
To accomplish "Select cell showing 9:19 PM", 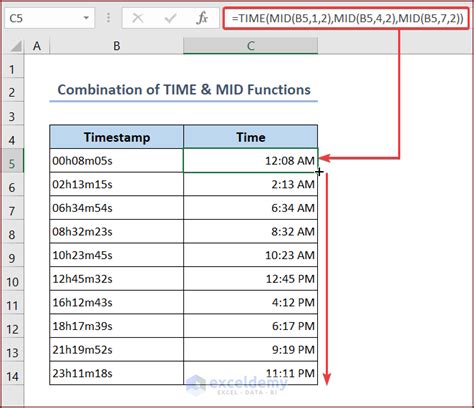I will point(251,350).
